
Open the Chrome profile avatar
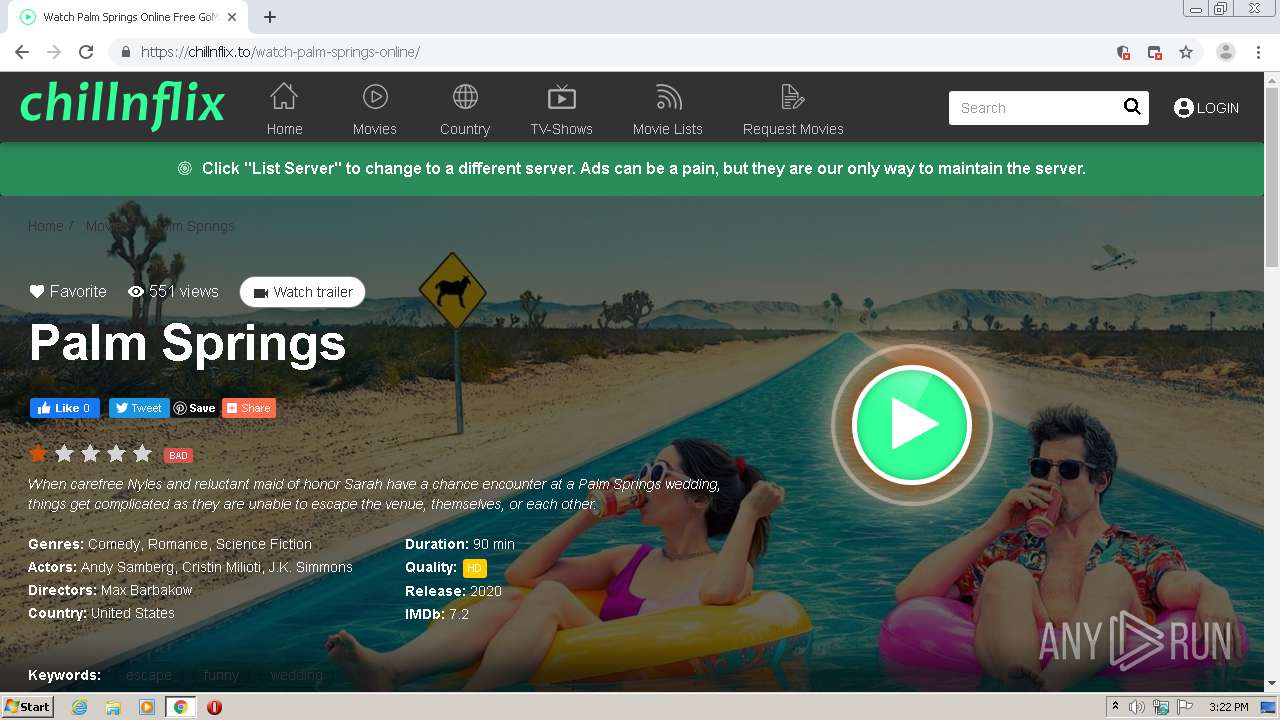click(x=1226, y=52)
